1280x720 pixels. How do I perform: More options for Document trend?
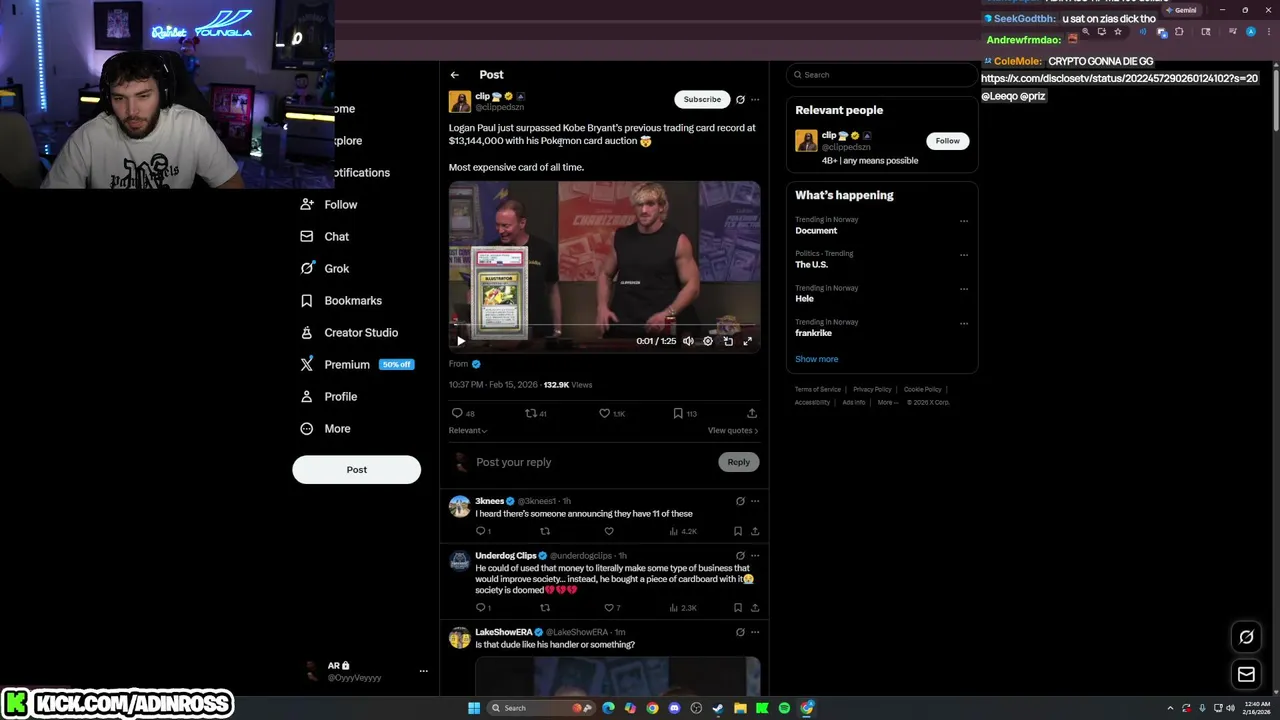[964, 221]
